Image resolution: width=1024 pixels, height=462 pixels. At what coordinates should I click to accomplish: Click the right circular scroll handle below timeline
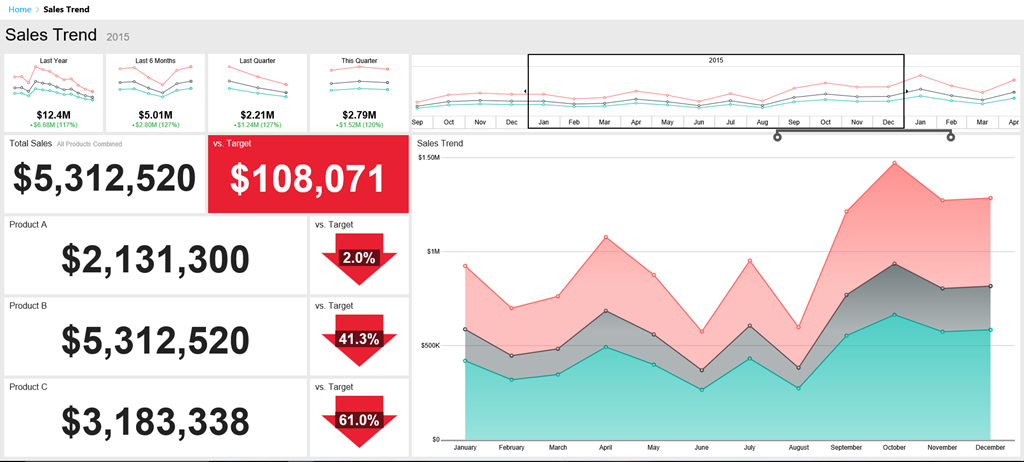point(950,137)
